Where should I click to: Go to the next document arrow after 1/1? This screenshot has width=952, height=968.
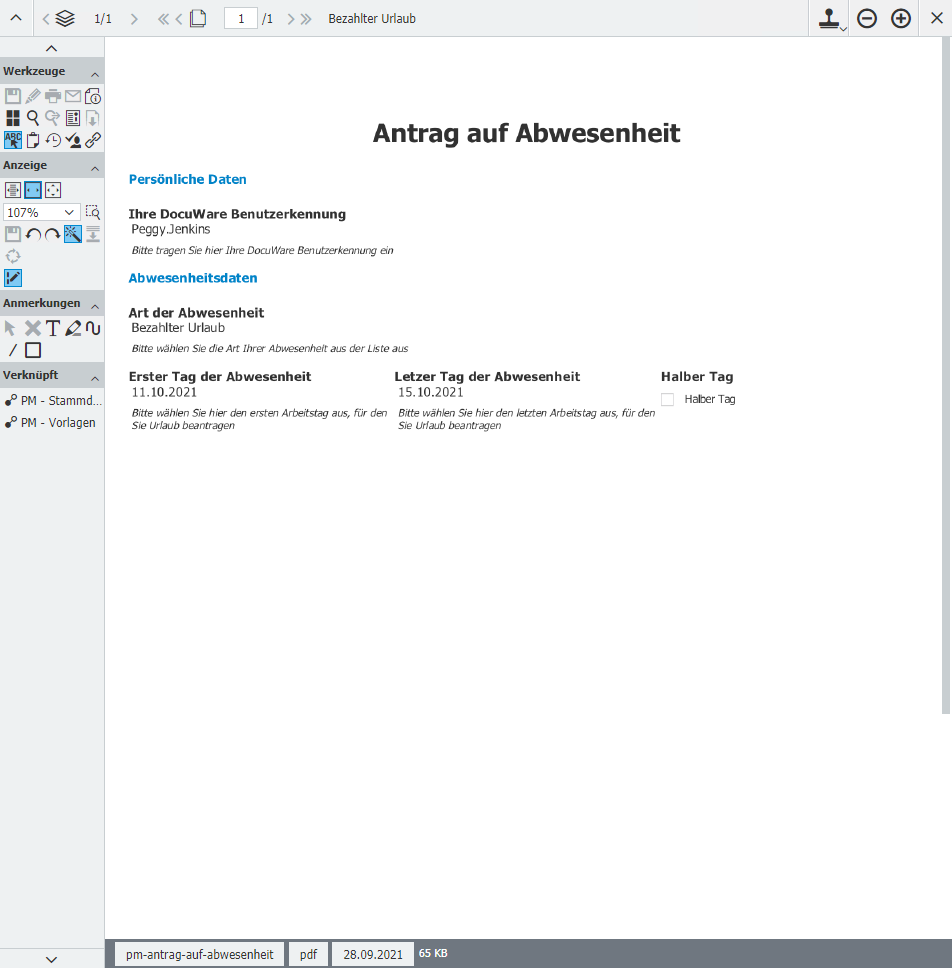tap(134, 19)
